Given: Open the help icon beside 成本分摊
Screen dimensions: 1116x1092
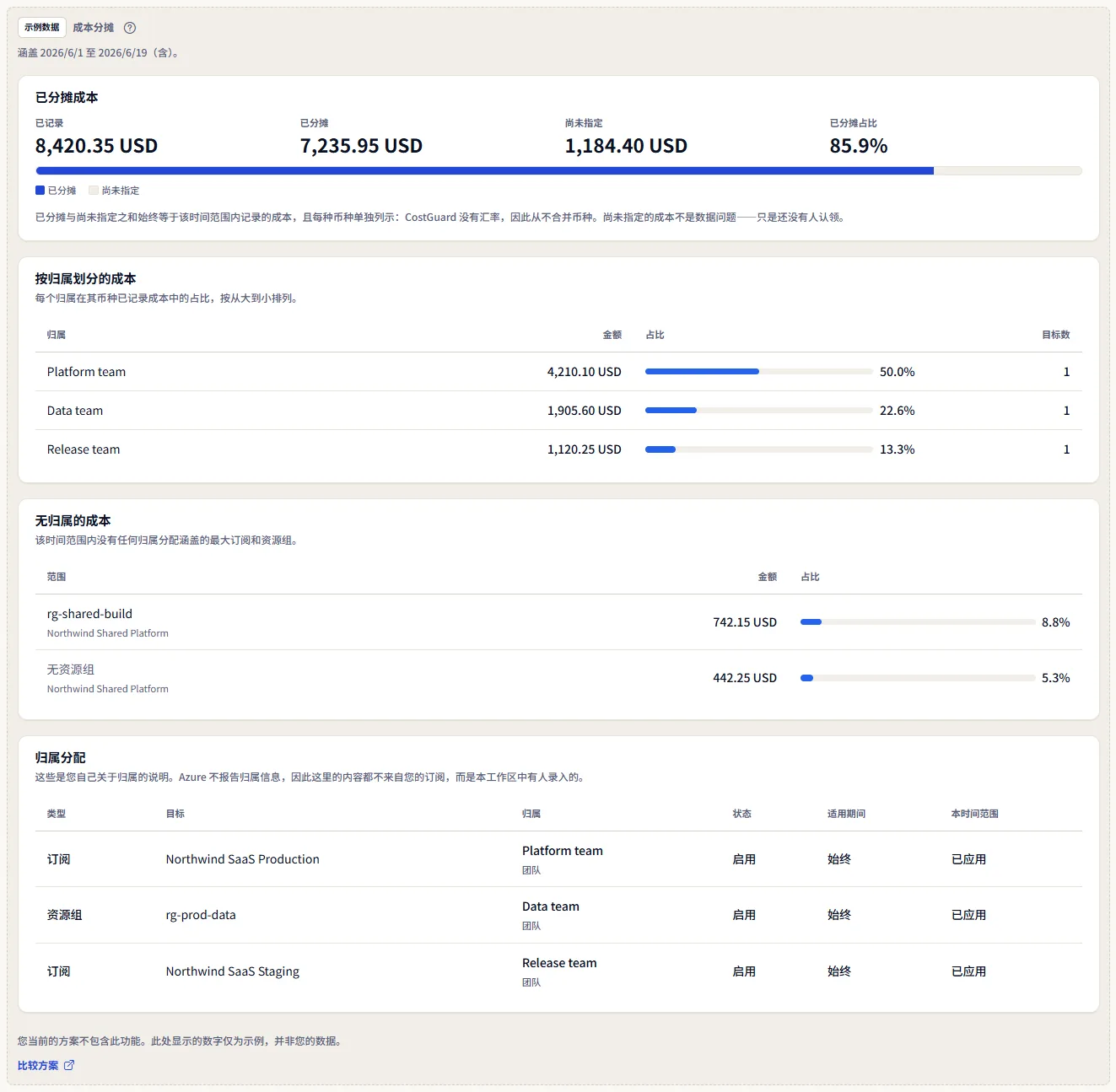Looking at the screenshot, I should point(130,28).
